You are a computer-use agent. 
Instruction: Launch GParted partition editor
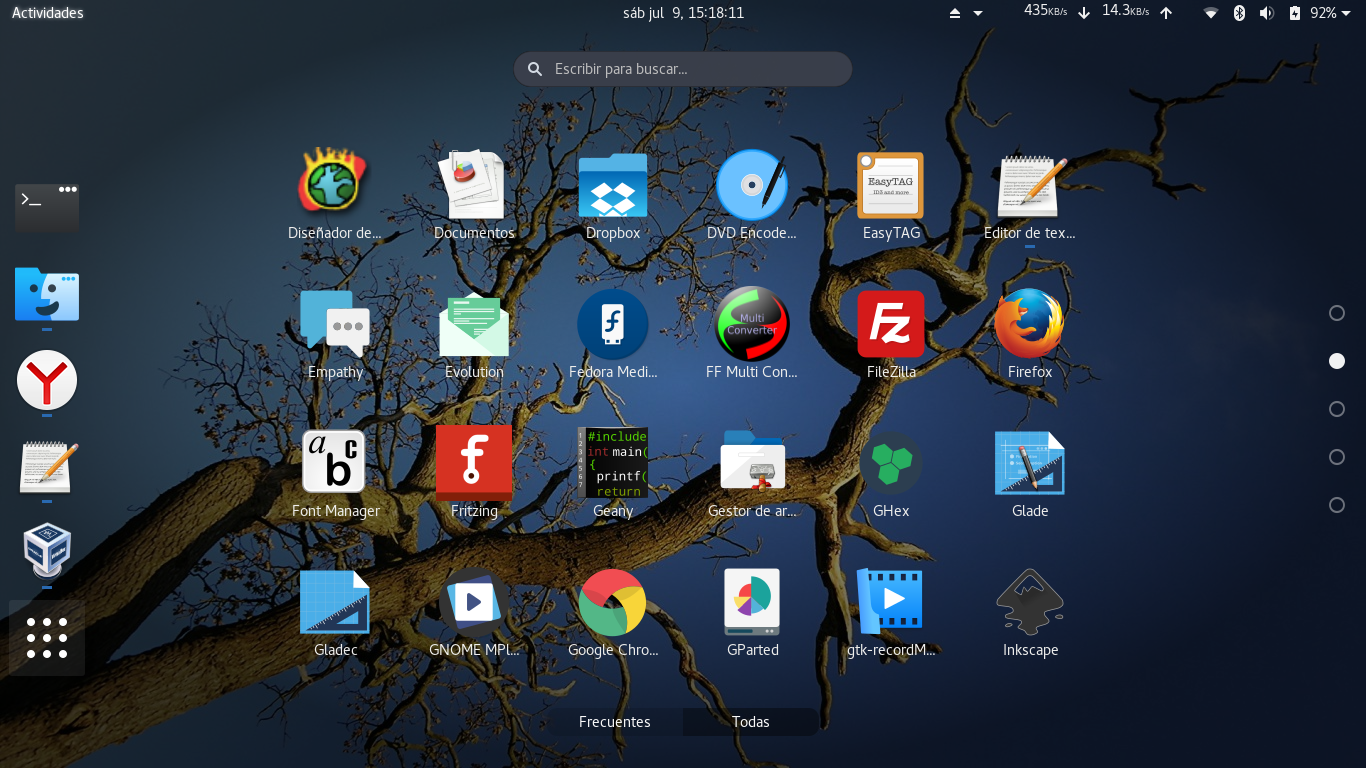[x=752, y=602]
